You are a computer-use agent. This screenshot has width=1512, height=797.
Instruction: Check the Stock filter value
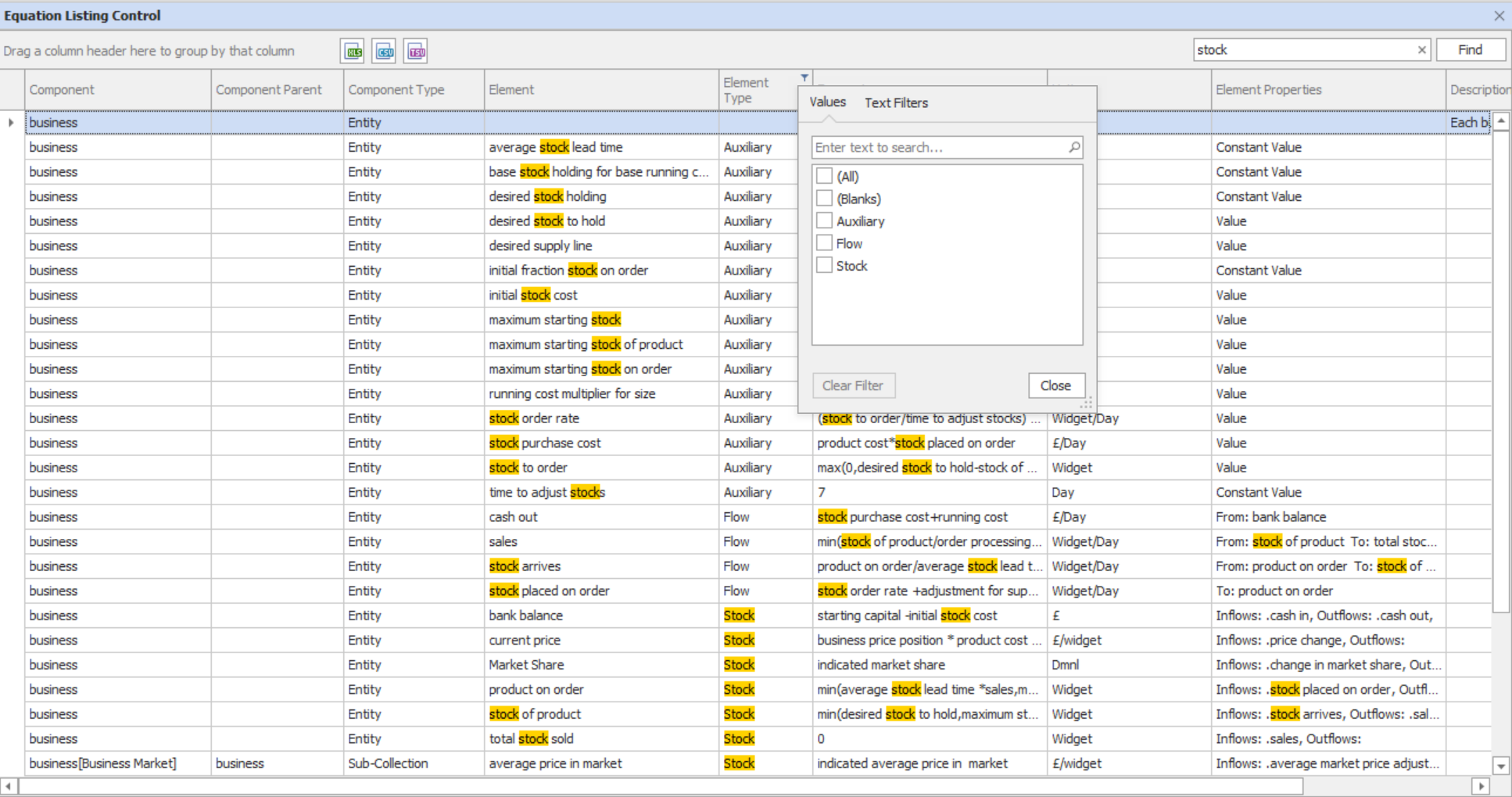click(824, 265)
